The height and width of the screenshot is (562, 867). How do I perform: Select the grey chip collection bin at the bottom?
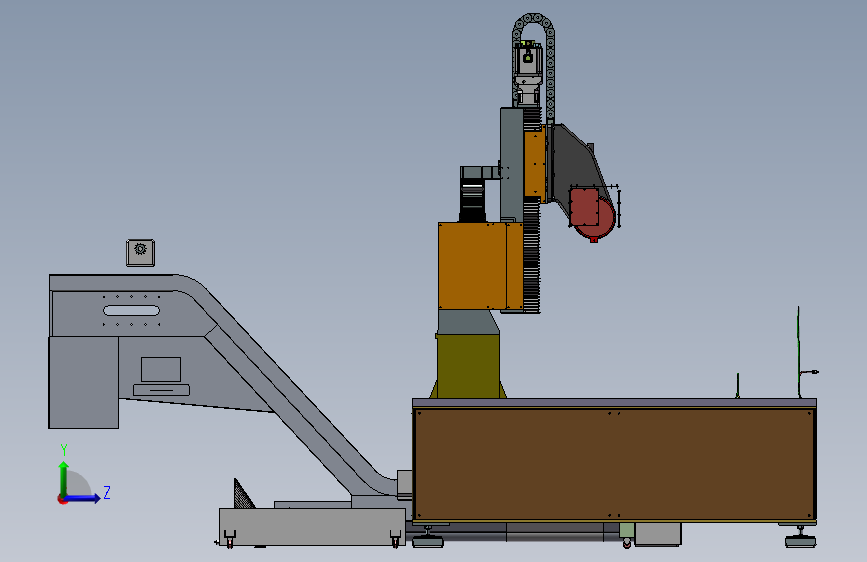[x=312, y=527]
